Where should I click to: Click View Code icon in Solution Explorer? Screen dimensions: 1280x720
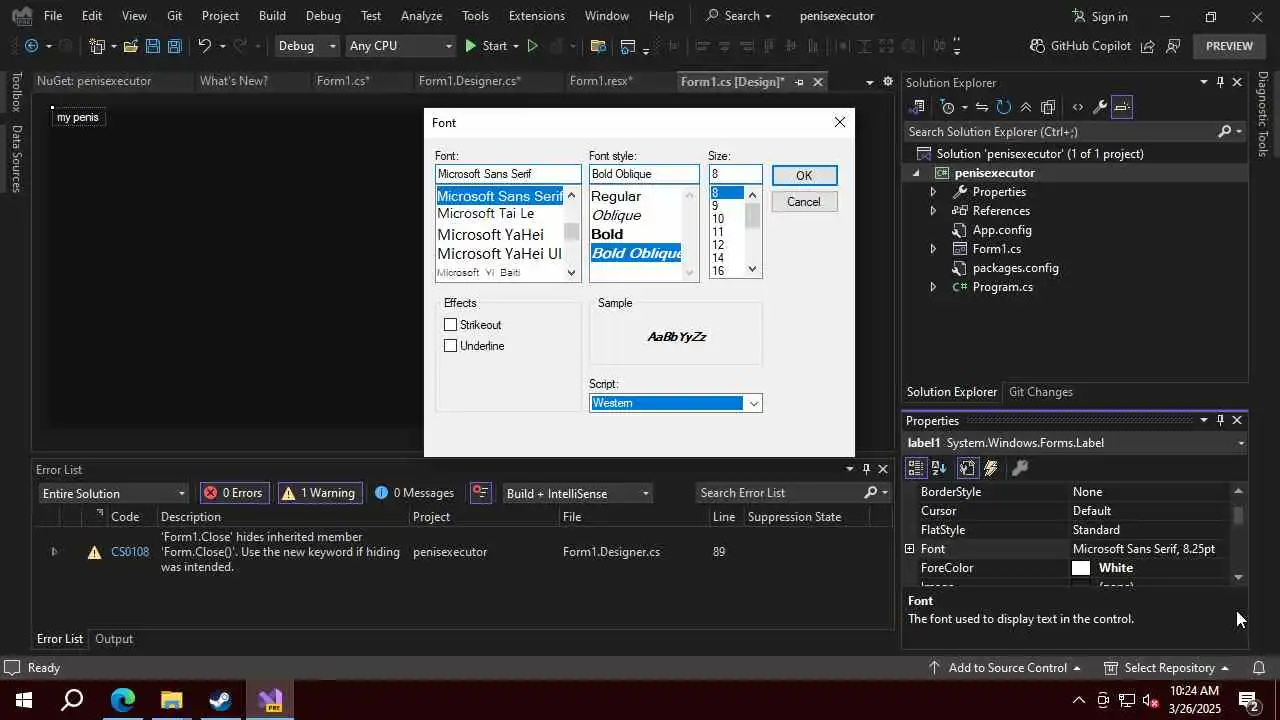(1077, 107)
